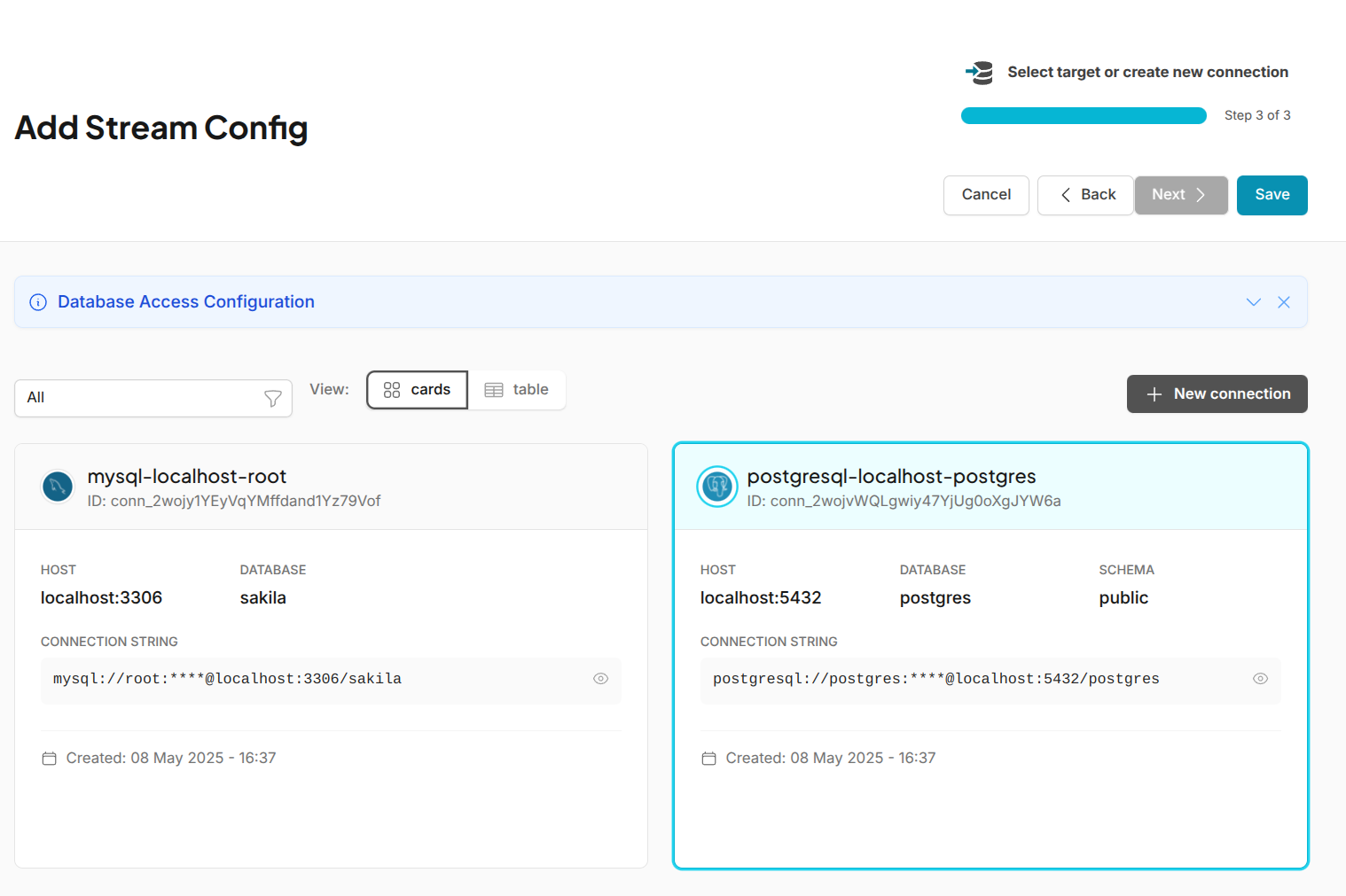The height and width of the screenshot is (896, 1346).
Task: Click the filter icon in the All field
Action: pos(272,399)
